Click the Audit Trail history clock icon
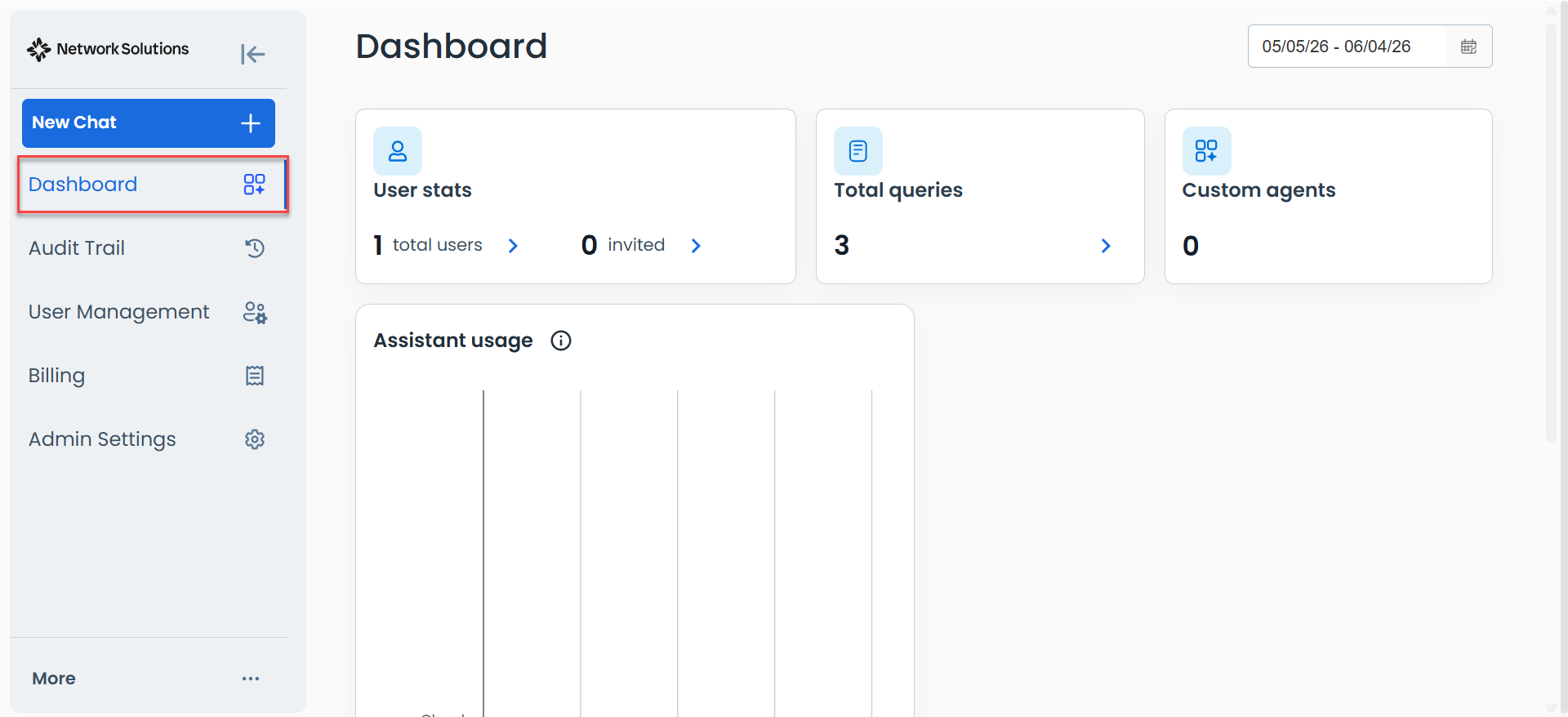Viewport: 1568px width, 717px height. [255, 248]
